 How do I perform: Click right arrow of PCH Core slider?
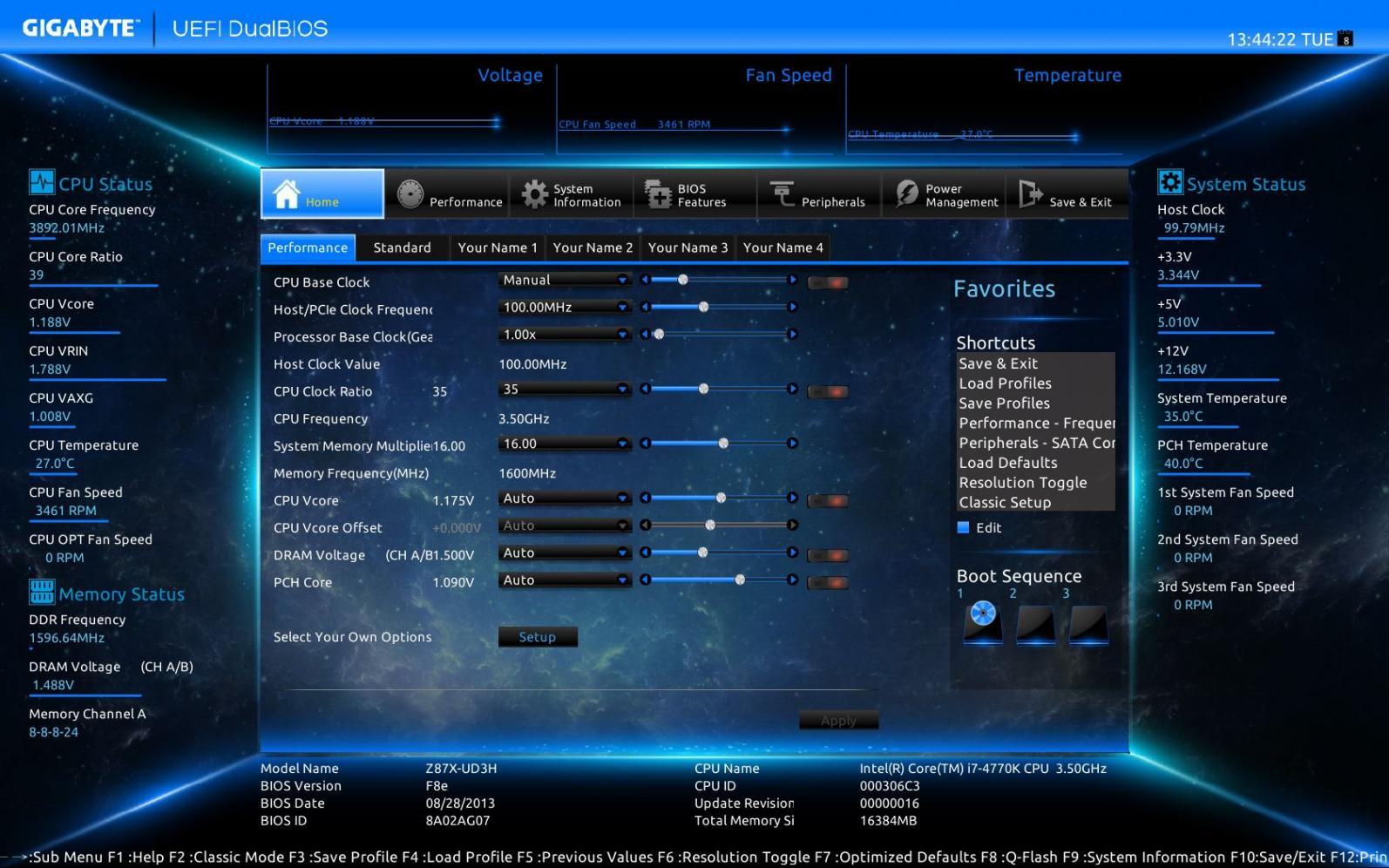[x=792, y=580]
